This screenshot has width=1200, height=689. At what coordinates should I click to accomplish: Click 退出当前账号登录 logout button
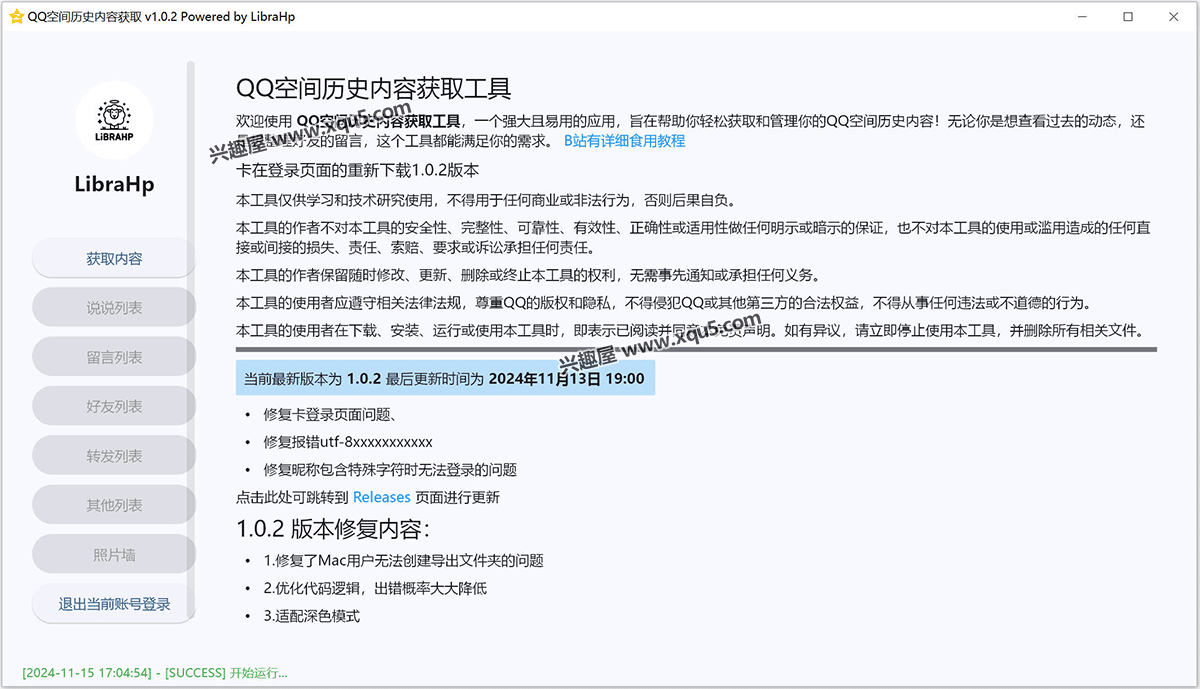pyautogui.click(x=114, y=604)
